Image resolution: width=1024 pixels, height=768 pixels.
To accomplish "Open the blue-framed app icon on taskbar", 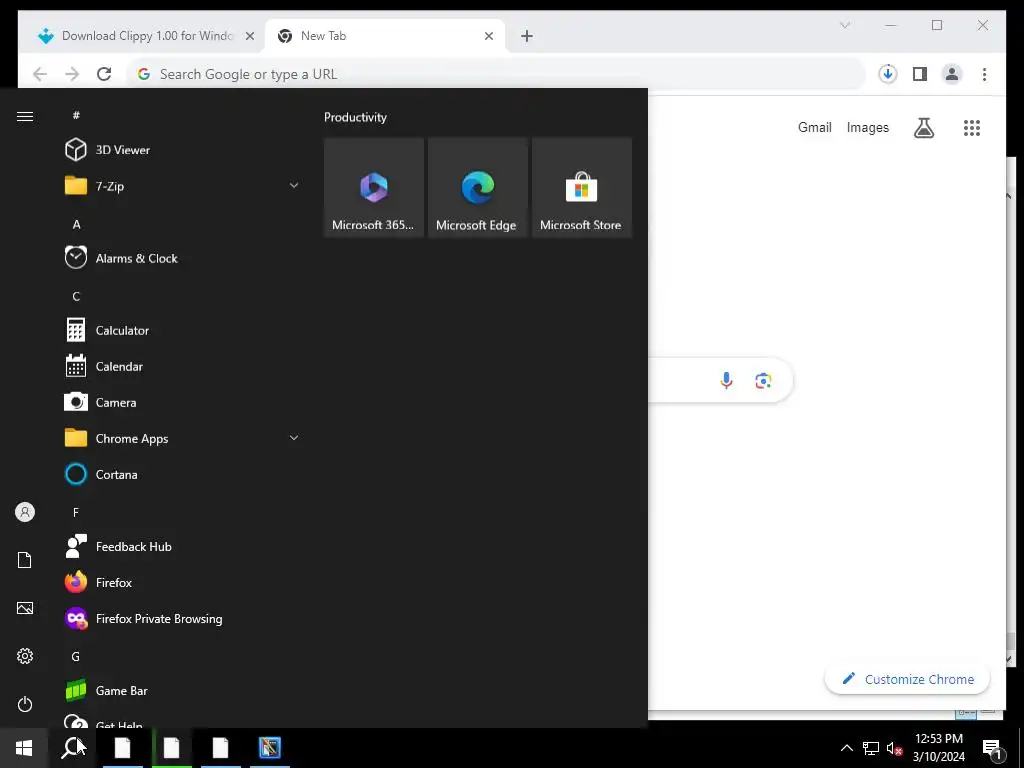I will 269,748.
